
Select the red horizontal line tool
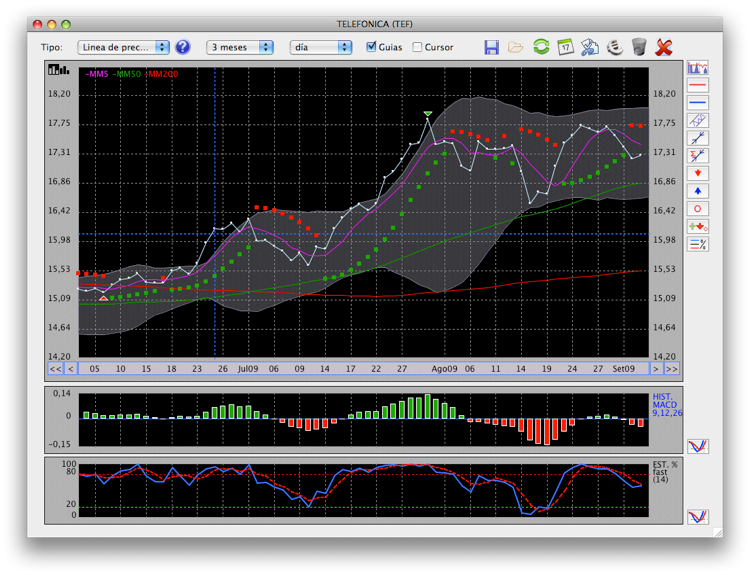click(x=697, y=85)
